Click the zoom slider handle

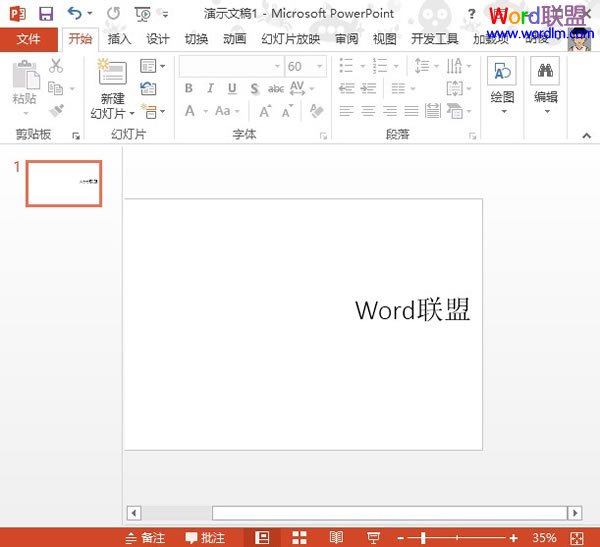423,538
